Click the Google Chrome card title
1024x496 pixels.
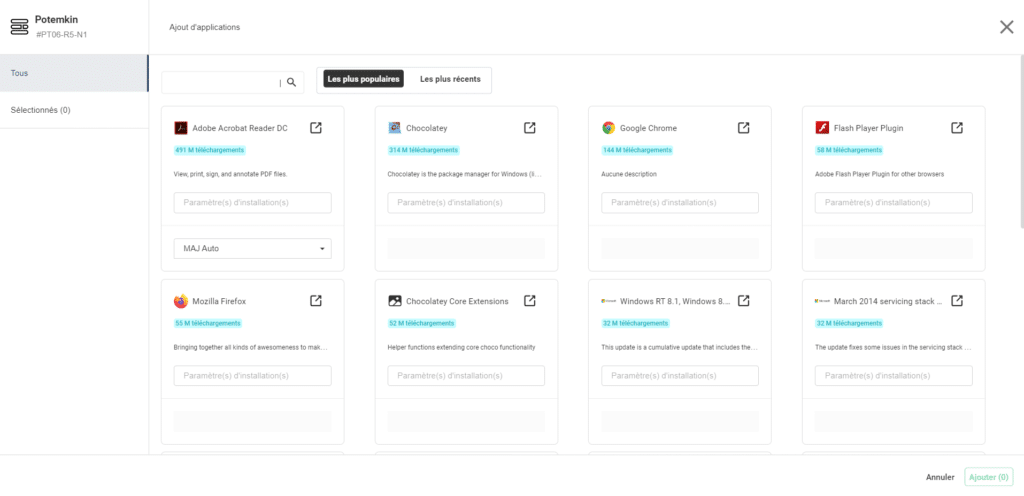click(648, 128)
